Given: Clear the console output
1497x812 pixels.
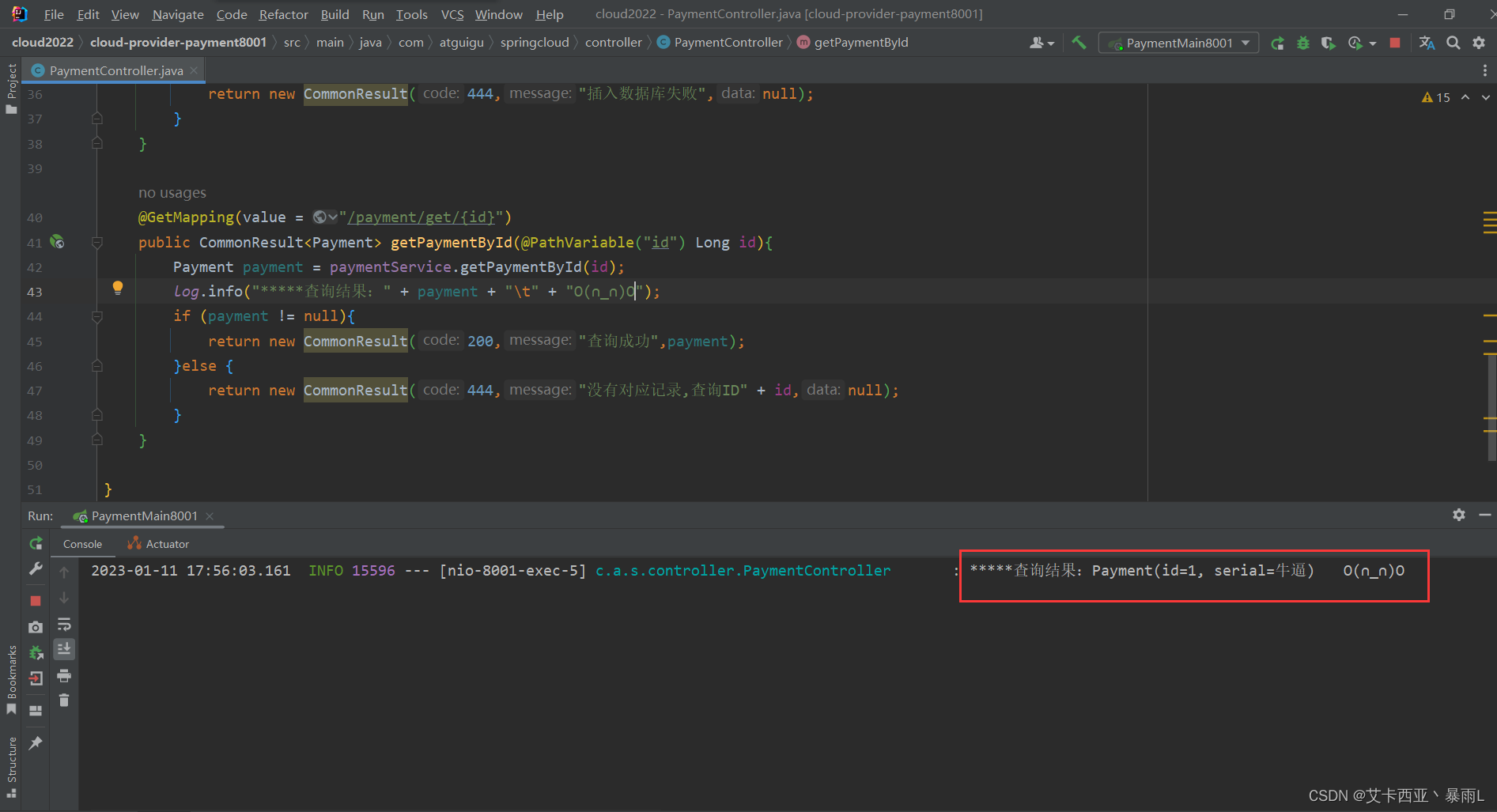Looking at the screenshot, I should coord(64,701).
